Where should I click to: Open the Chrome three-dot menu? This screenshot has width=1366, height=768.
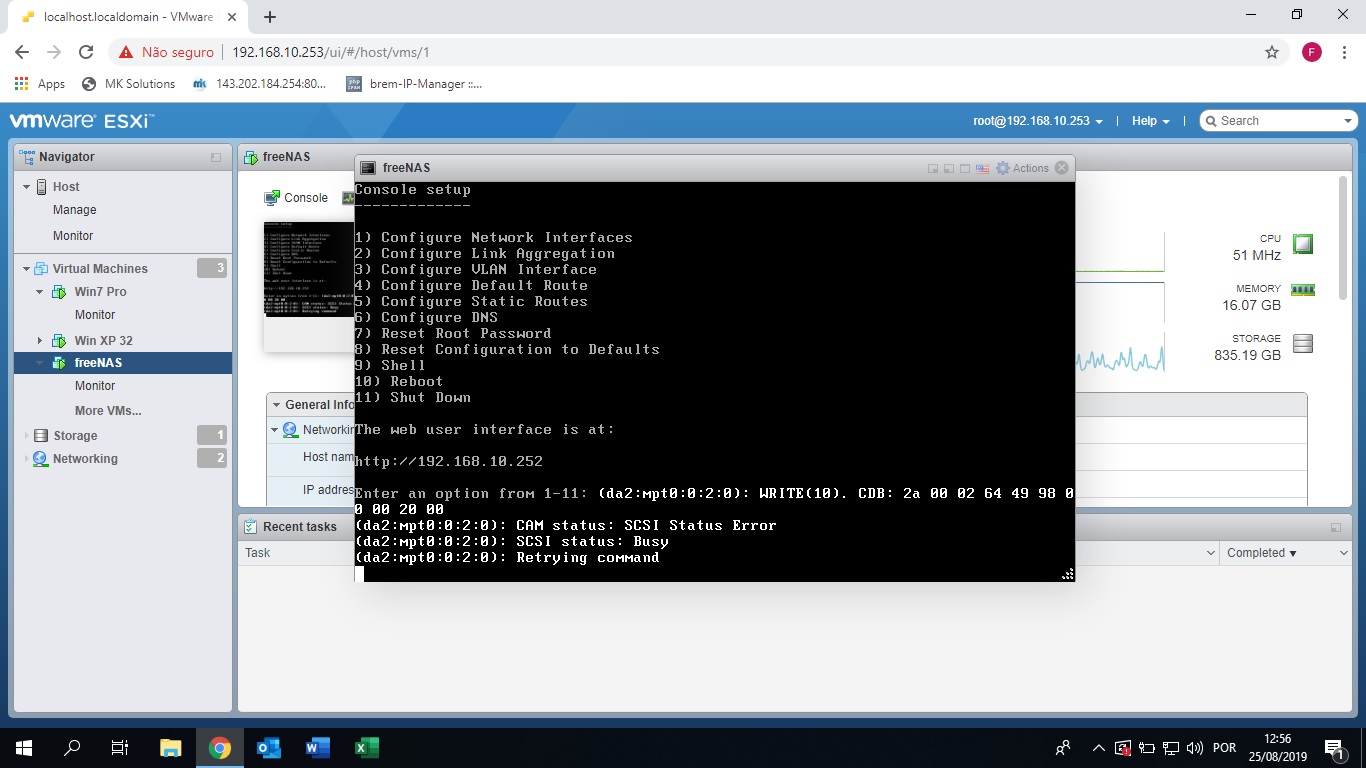click(x=1344, y=52)
